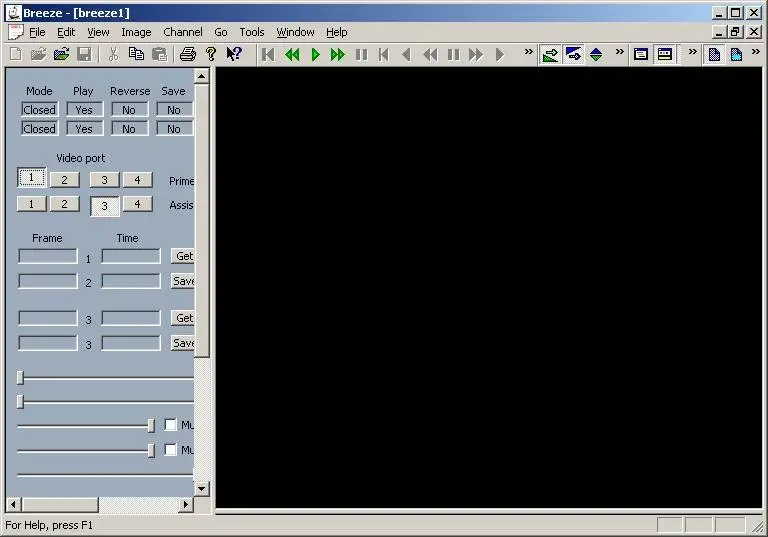
Task: Open the Help menu
Action: click(336, 32)
